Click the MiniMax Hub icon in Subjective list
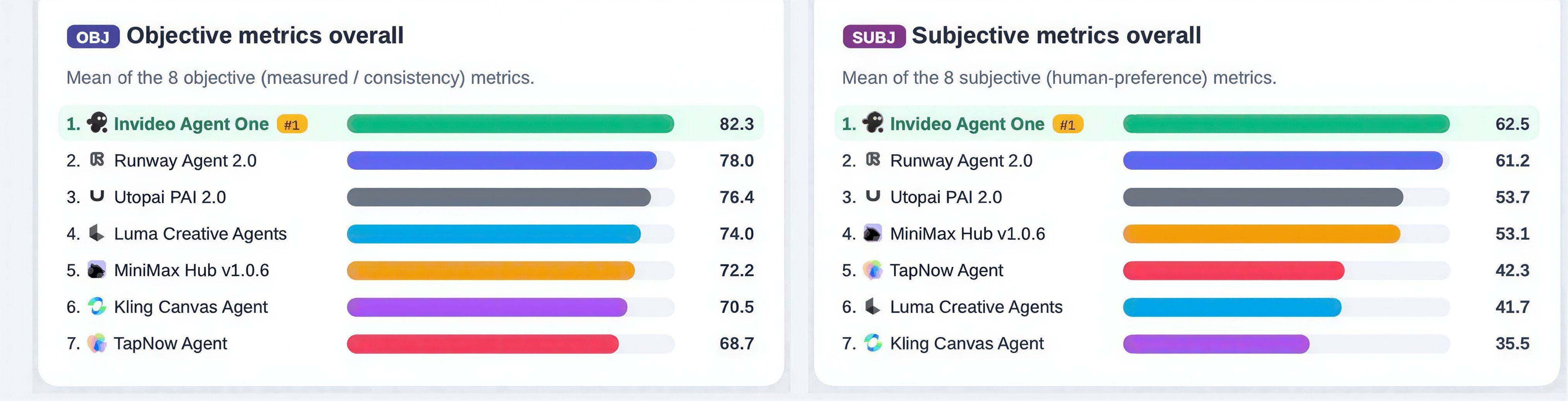The width and height of the screenshot is (1568, 401). (x=872, y=233)
